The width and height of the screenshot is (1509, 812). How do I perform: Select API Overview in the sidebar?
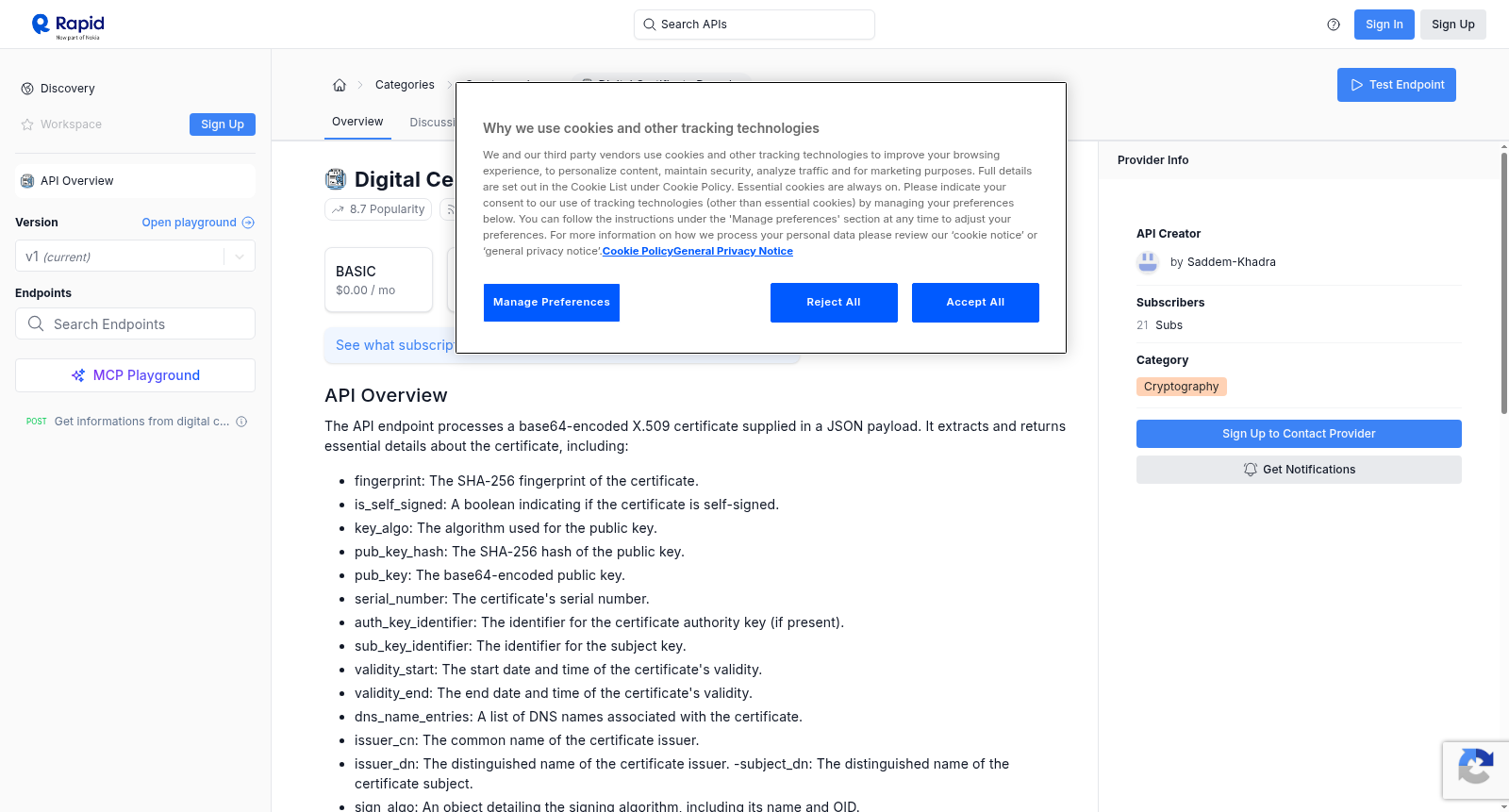click(135, 181)
